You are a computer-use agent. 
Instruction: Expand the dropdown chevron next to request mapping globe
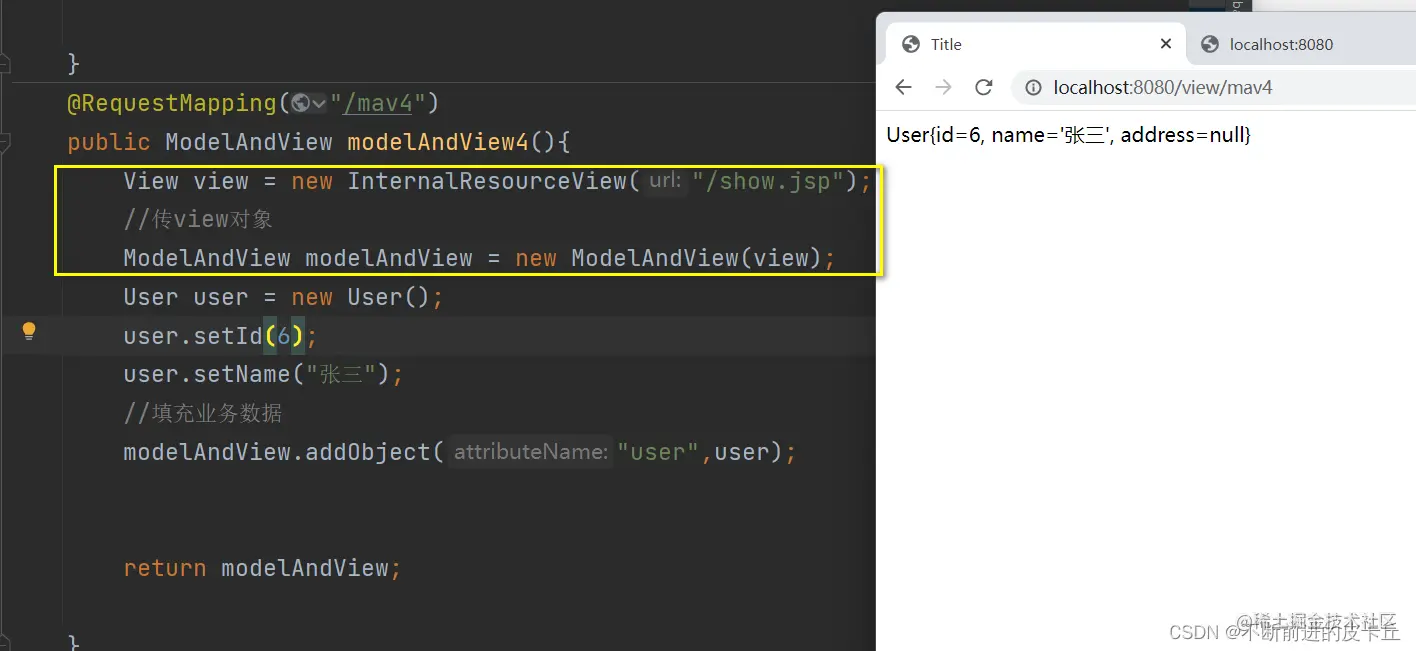319,104
